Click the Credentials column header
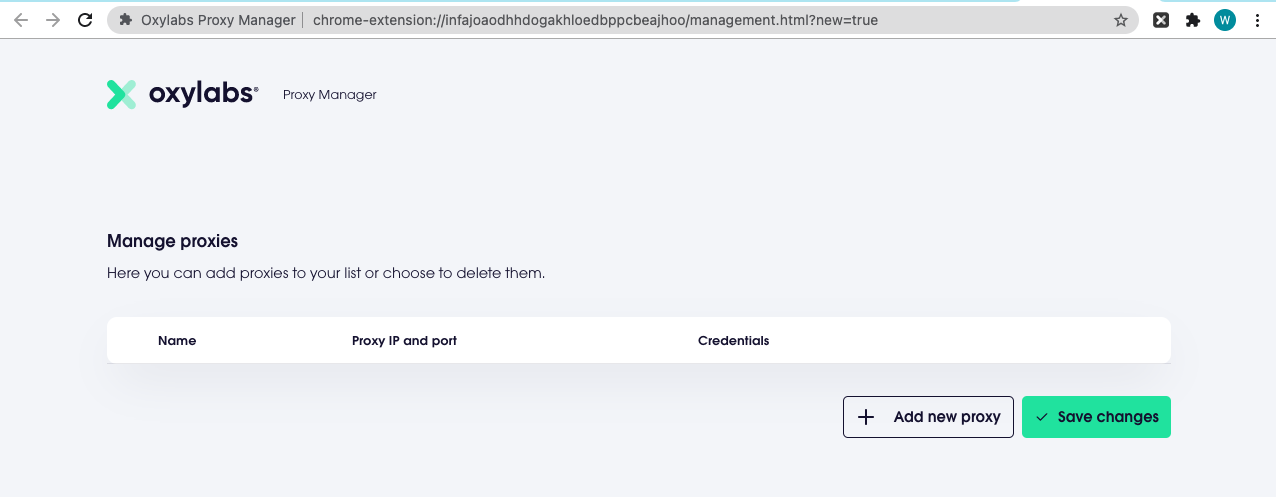 [733, 341]
